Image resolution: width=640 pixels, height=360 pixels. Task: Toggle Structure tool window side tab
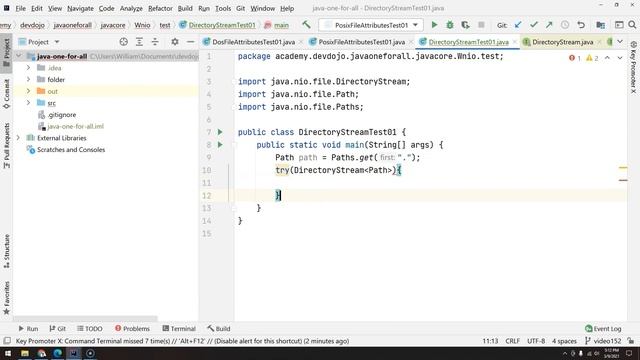(7, 251)
